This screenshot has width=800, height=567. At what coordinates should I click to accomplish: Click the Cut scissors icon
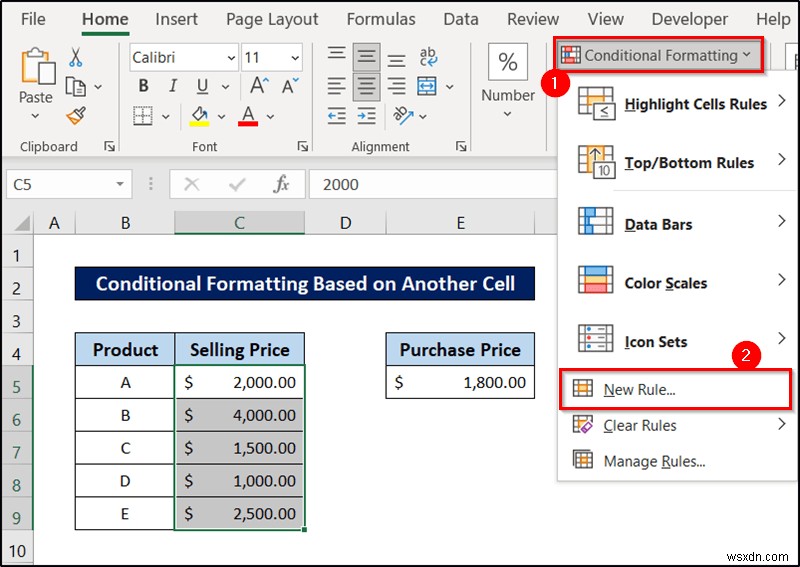(x=76, y=57)
